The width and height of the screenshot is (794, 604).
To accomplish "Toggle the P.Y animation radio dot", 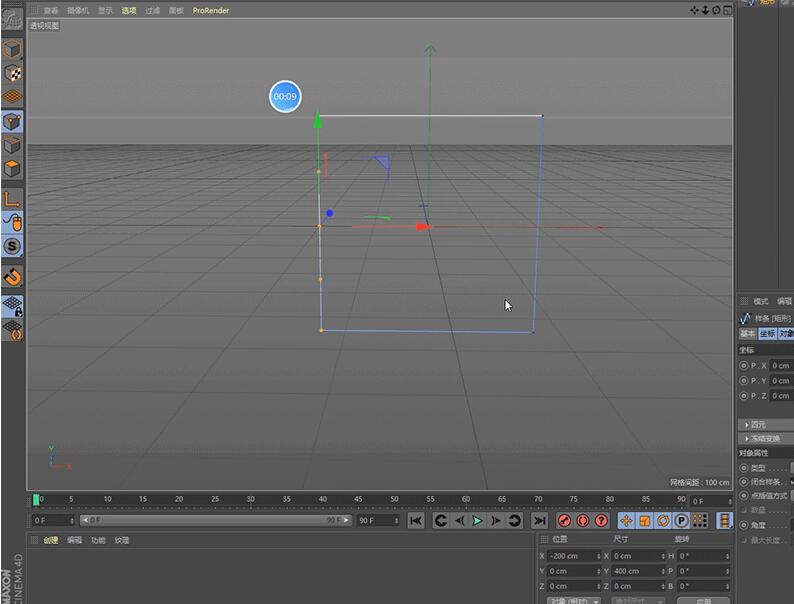I will click(743, 380).
